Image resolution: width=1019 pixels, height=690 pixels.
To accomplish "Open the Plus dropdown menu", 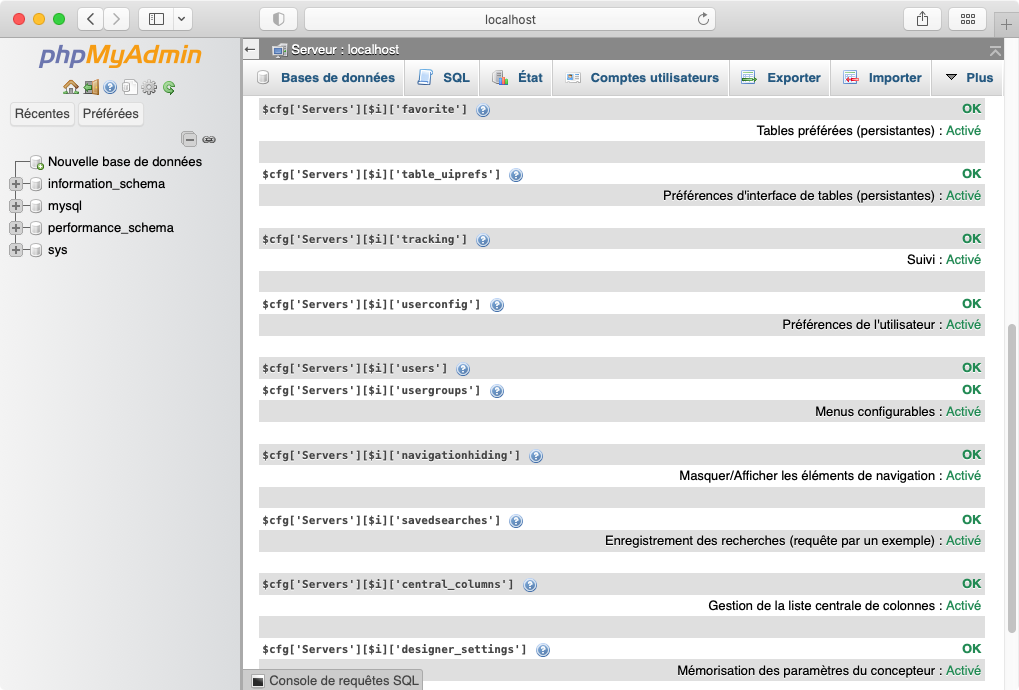I will point(969,78).
